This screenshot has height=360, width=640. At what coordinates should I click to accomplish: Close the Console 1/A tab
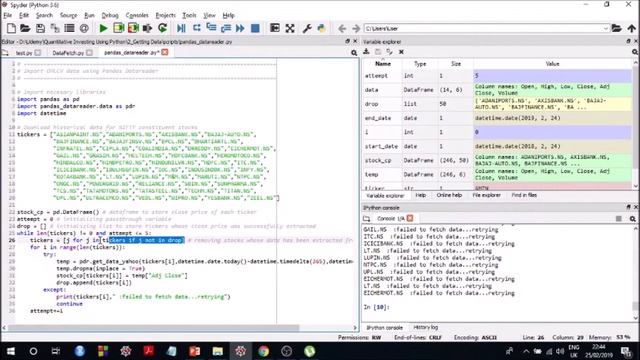click(410, 218)
